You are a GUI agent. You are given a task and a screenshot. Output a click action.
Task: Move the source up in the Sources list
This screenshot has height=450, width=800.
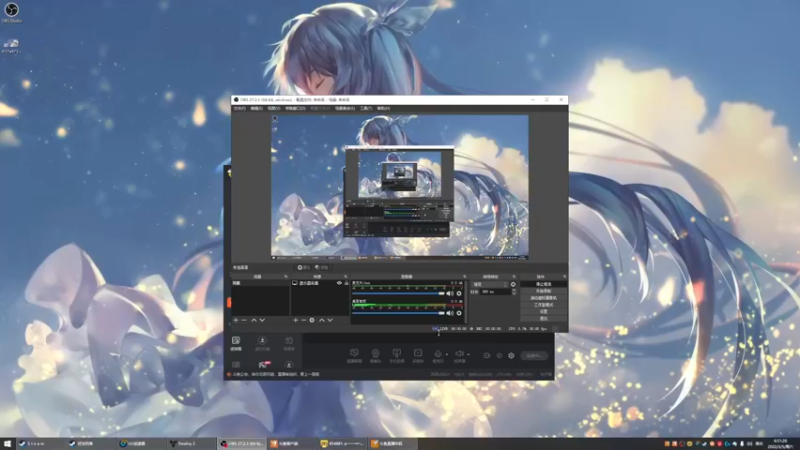click(x=321, y=320)
